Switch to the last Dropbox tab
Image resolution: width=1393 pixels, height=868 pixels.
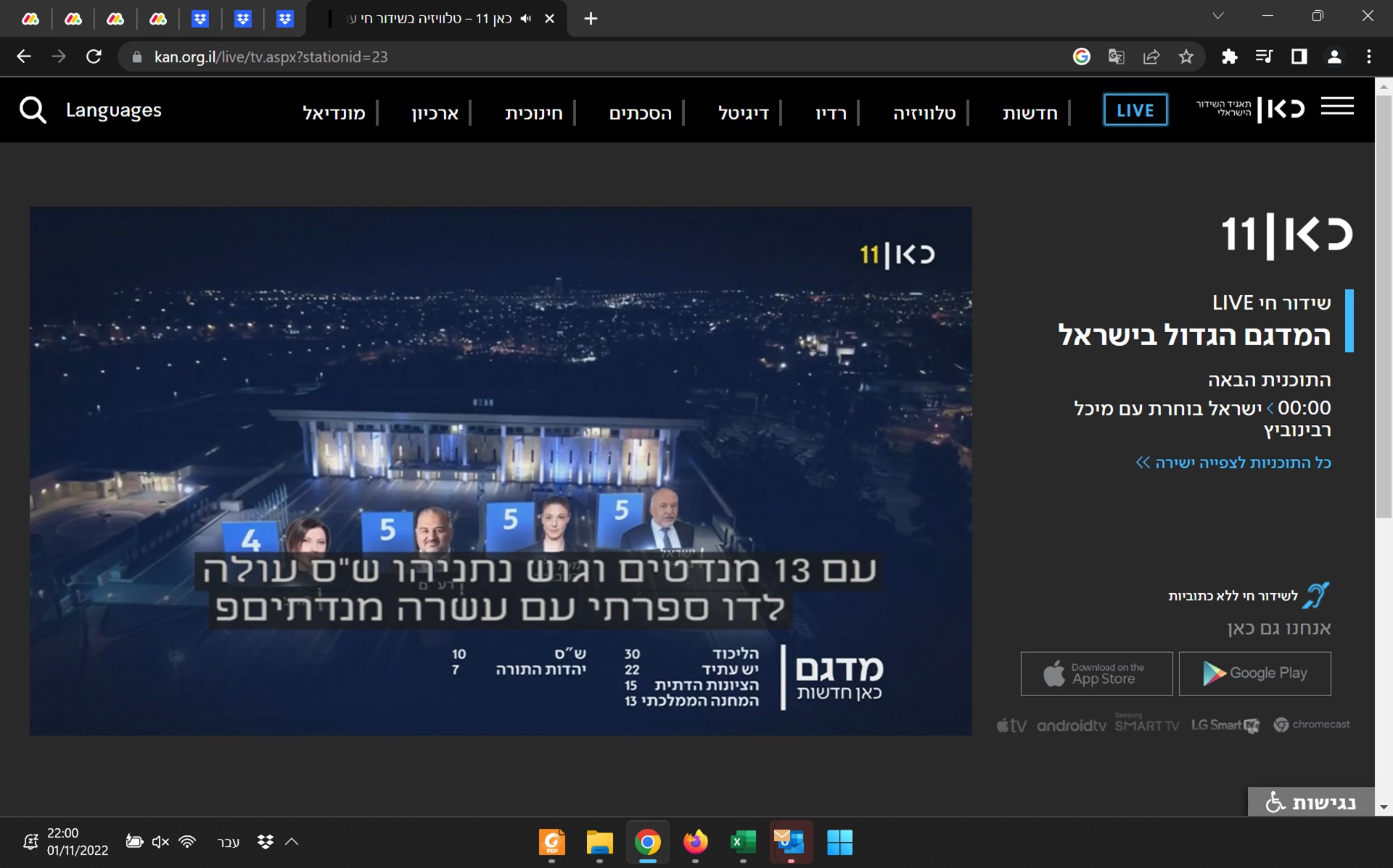click(285, 19)
